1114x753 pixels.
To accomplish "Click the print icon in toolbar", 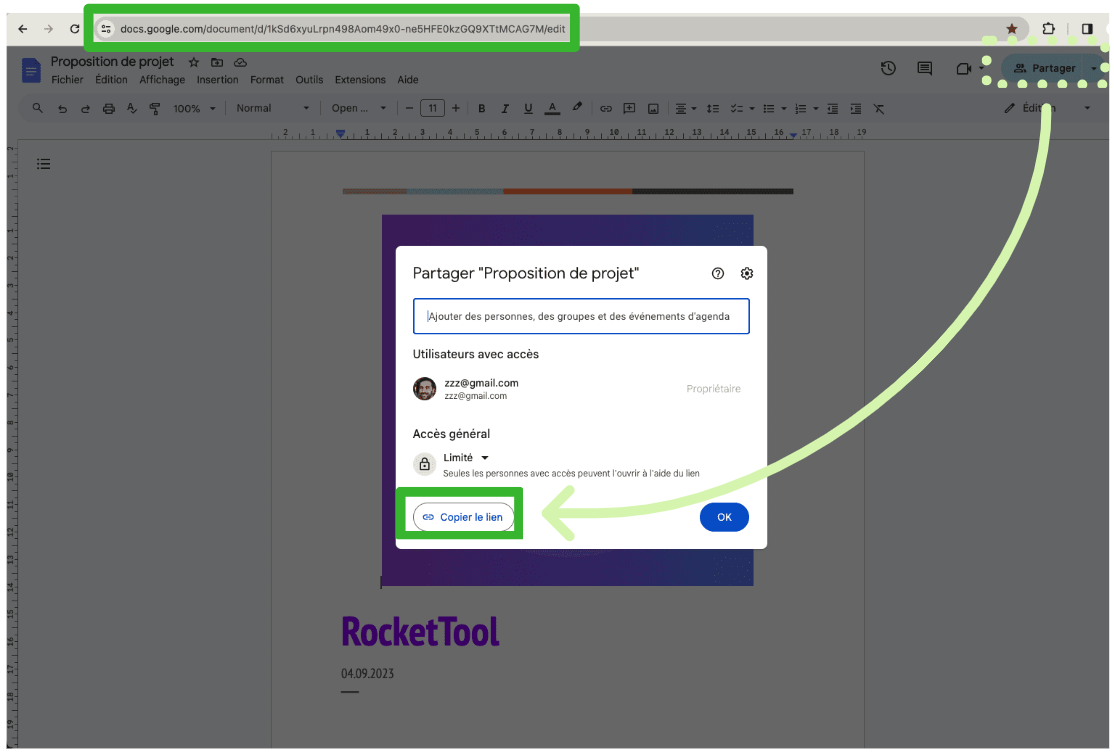I will [x=109, y=108].
